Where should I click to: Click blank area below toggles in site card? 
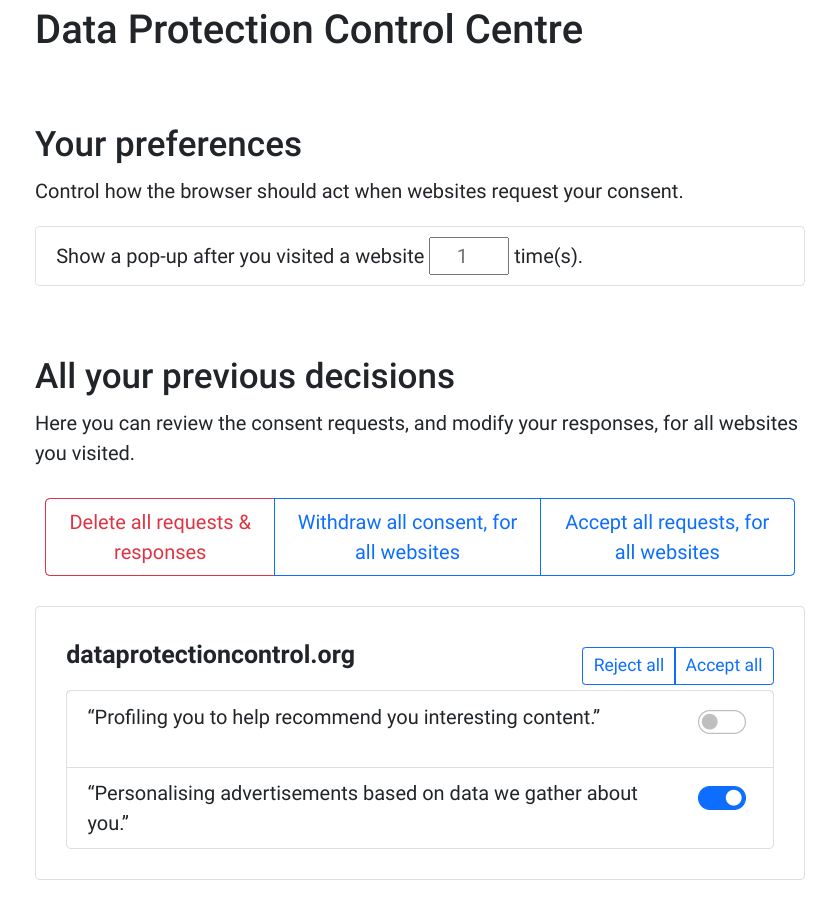[420, 864]
